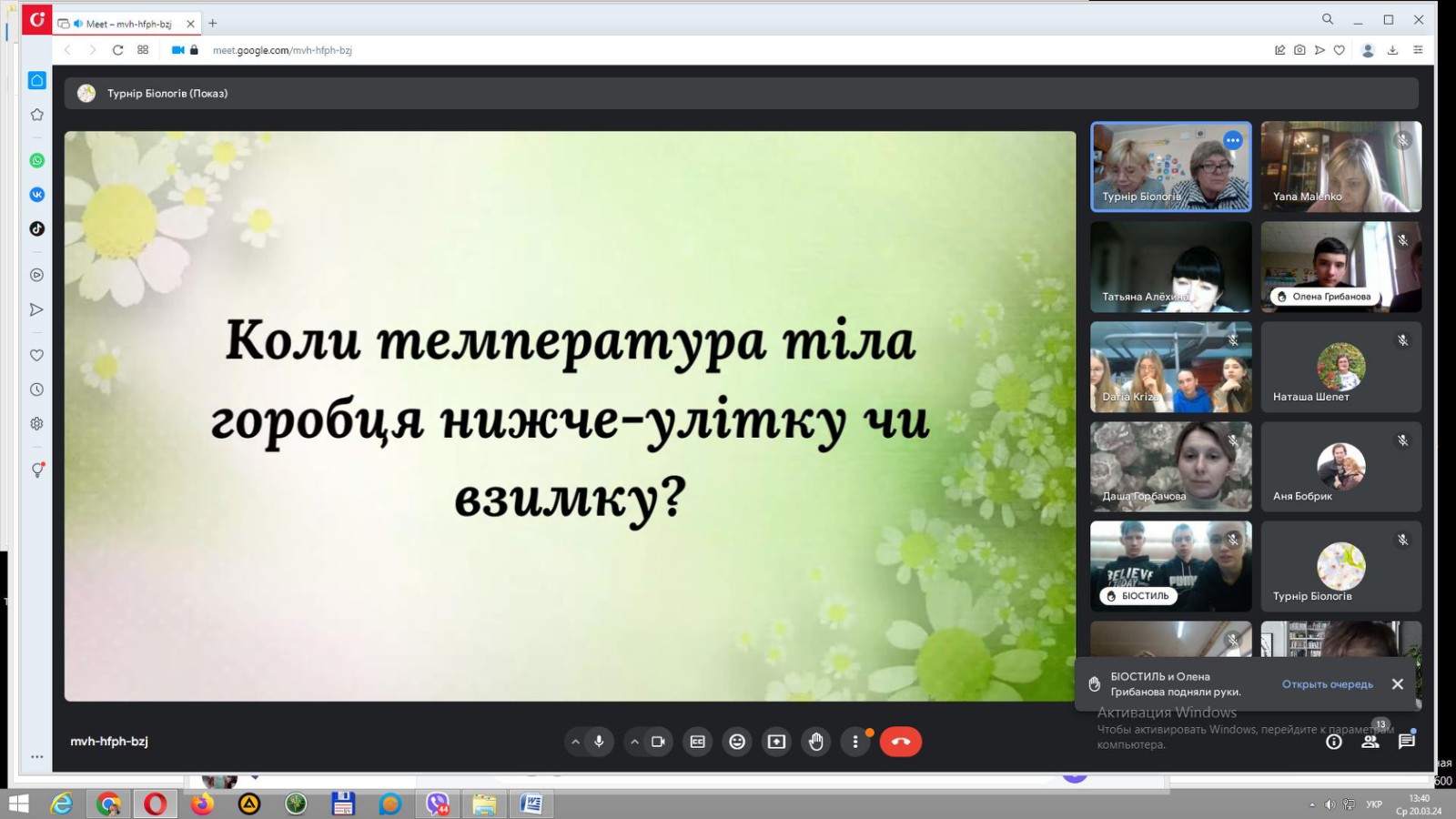The height and width of the screenshot is (819, 1456).
Task: Open the meeting details info icon
Action: [x=1334, y=742]
